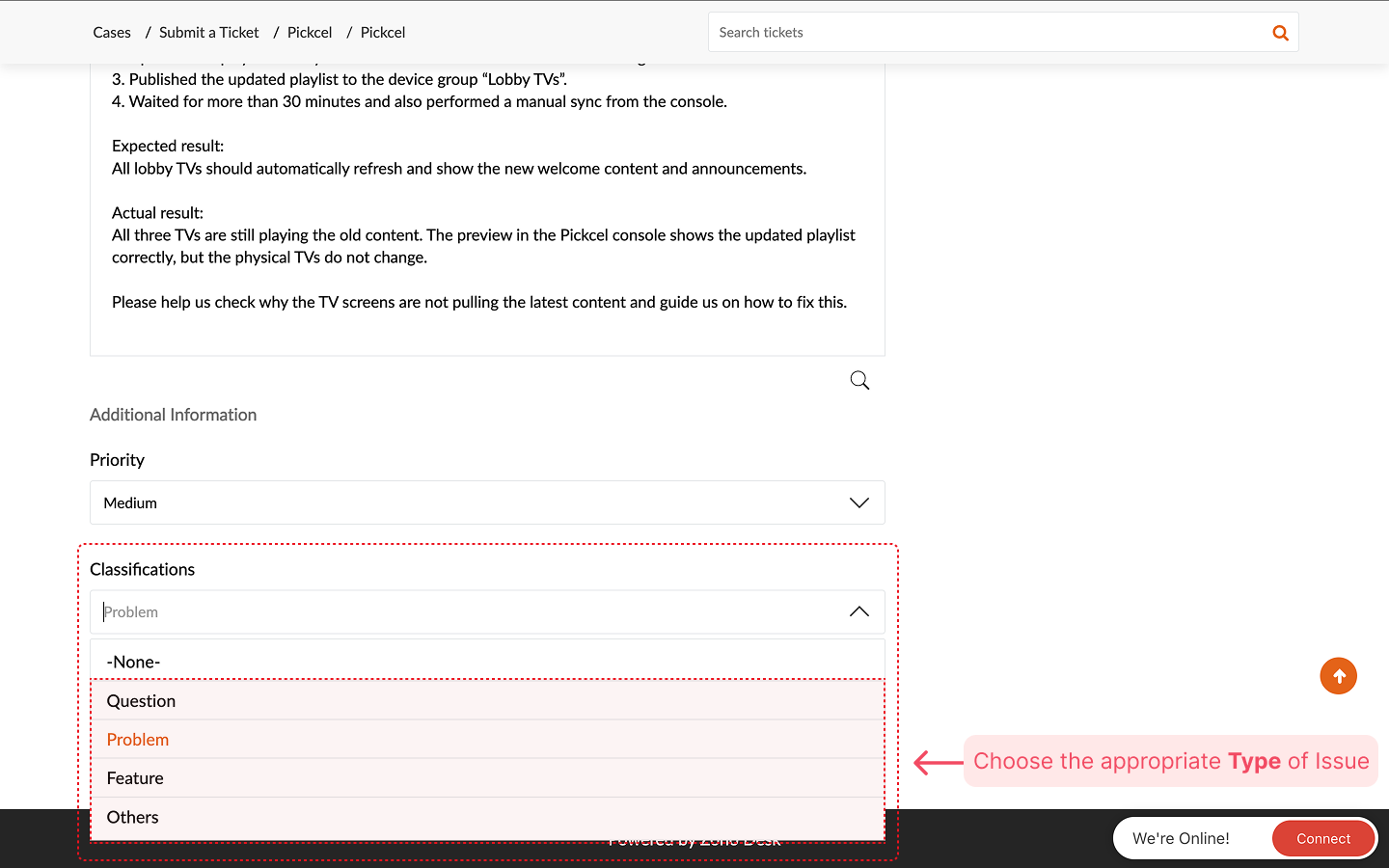Click the Pickcel breadcrumb right after Submit a Ticket
The width and height of the screenshot is (1389, 868).
(x=310, y=33)
